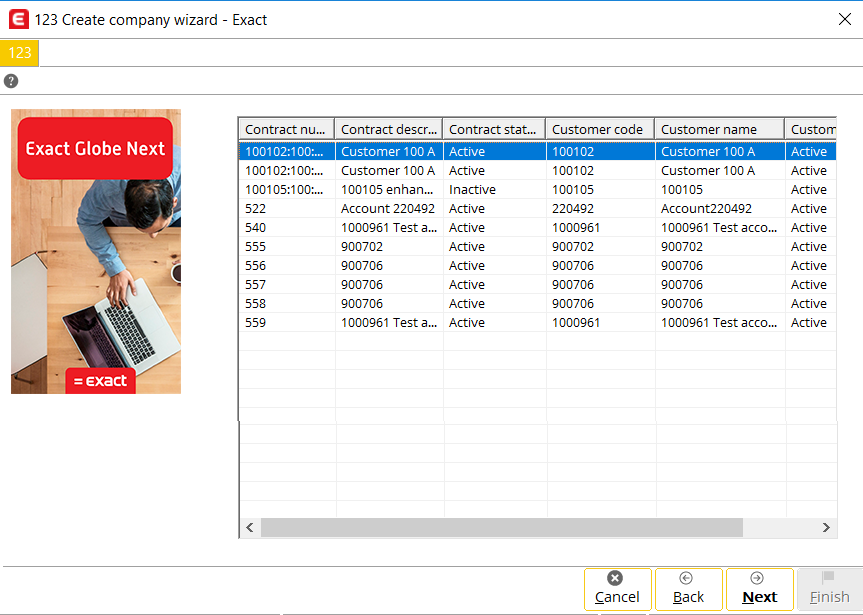This screenshot has height=615, width=863.
Task: Click the grayed-out Finish button
Action: pyautogui.click(x=829, y=589)
